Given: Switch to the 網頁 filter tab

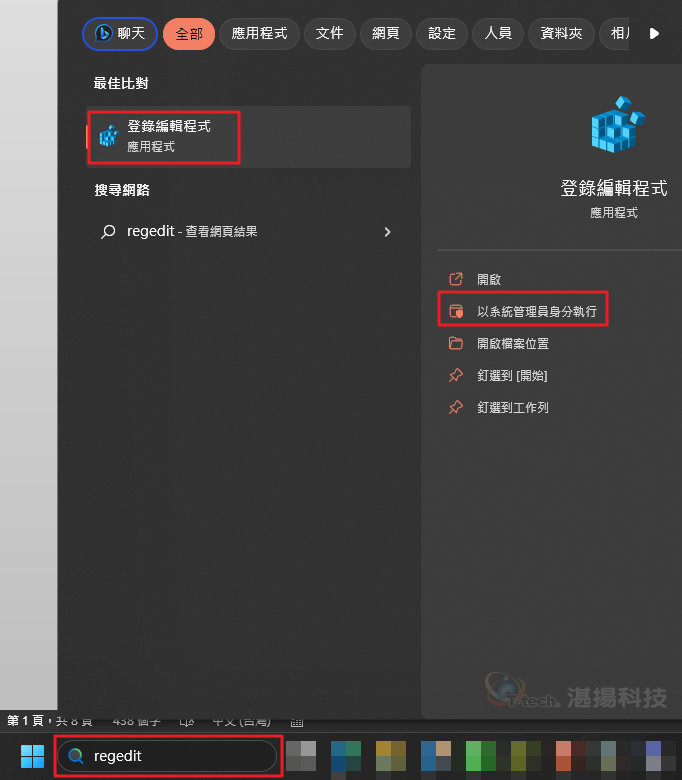Looking at the screenshot, I should (386, 34).
